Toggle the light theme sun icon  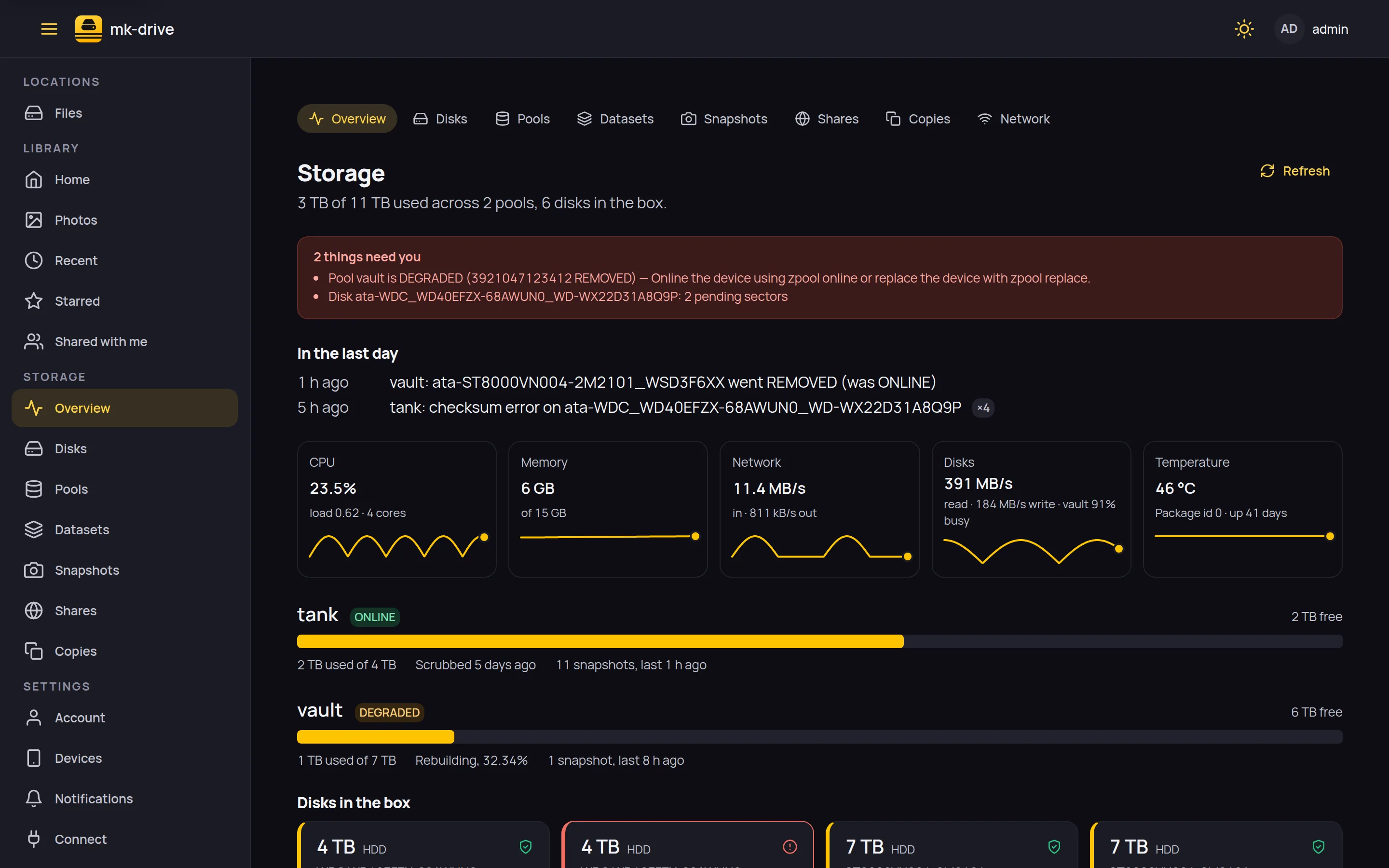click(x=1244, y=29)
